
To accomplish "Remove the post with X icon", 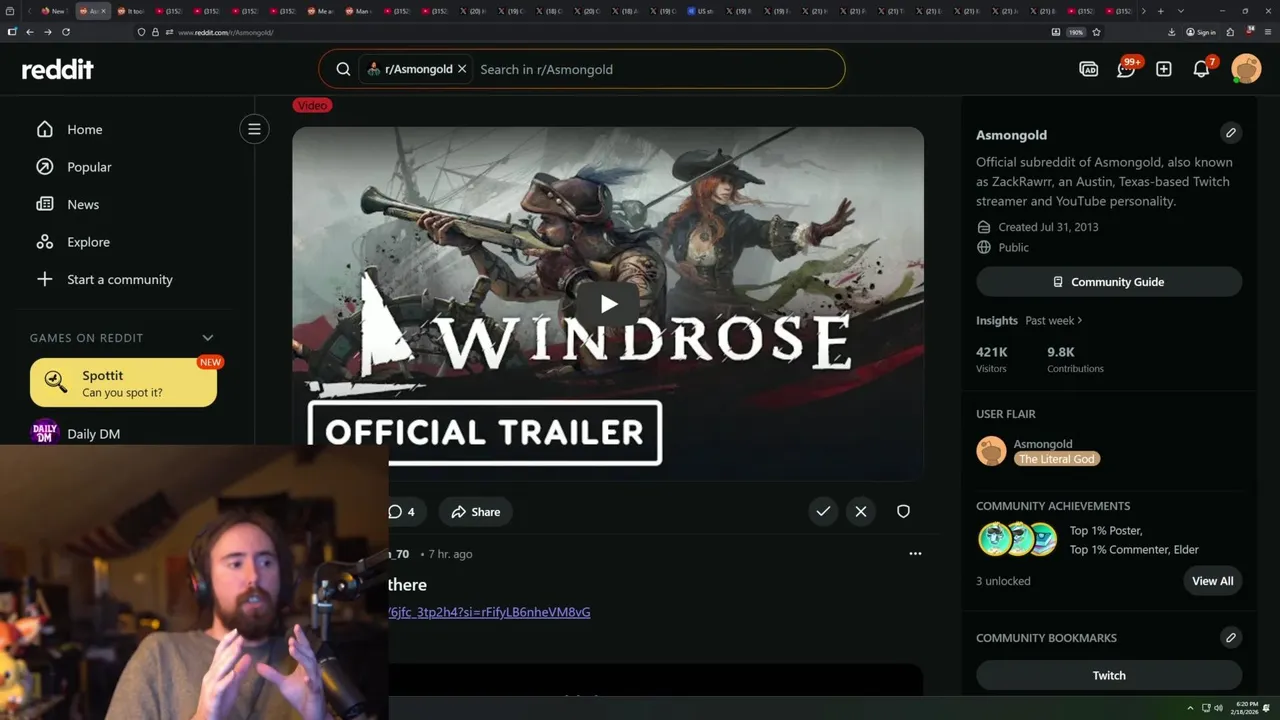I will click(x=861, y=511).
